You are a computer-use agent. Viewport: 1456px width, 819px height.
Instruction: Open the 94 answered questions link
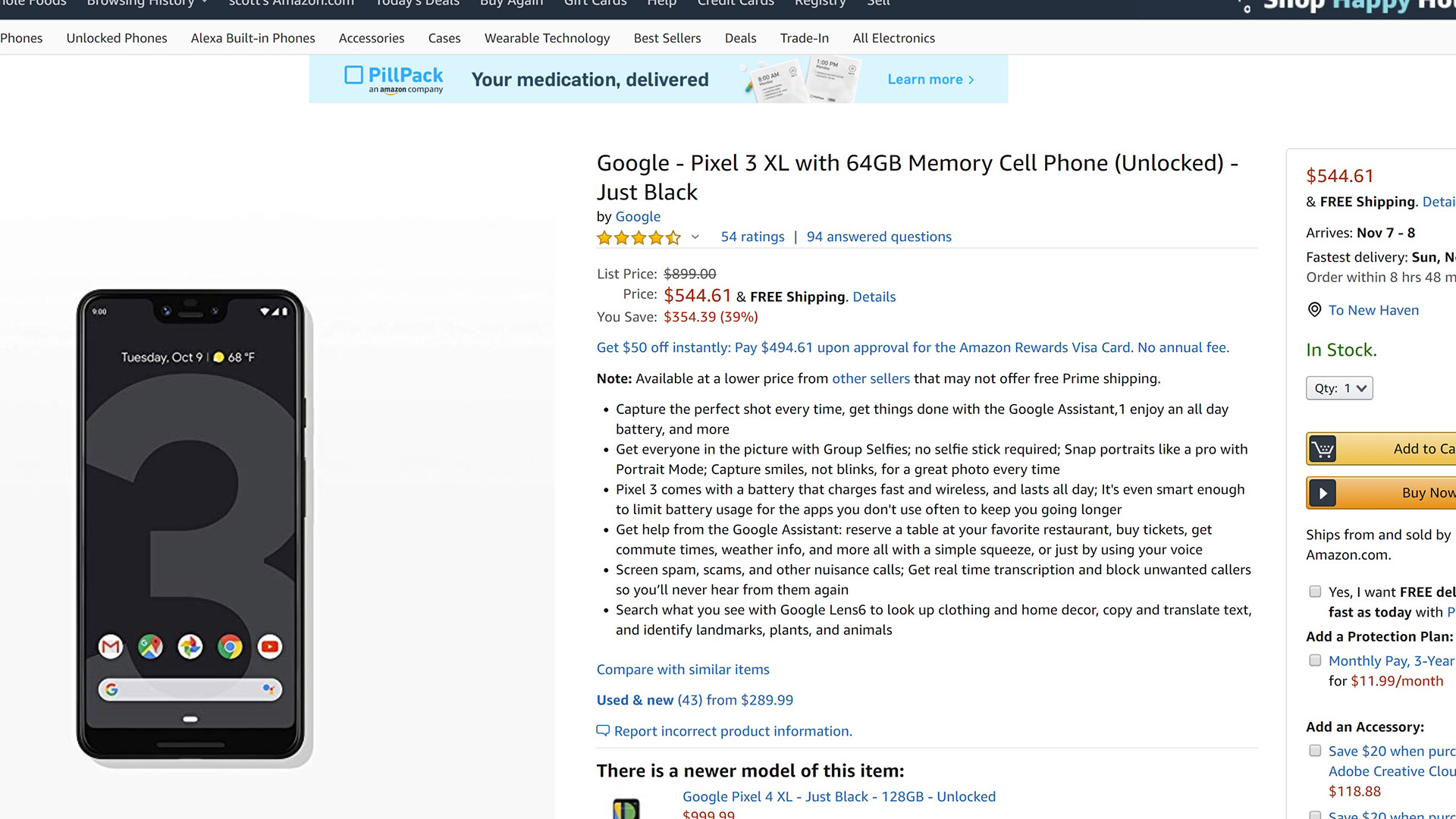[878, 237]
